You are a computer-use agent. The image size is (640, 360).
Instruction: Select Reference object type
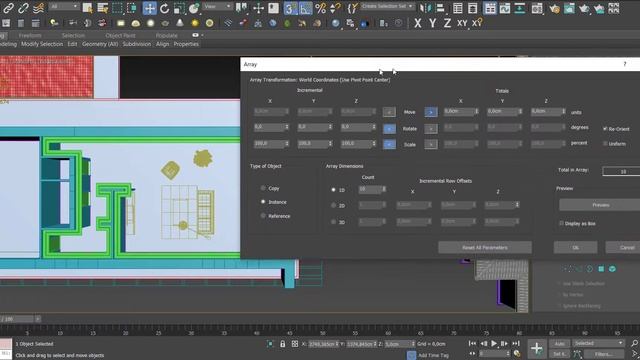(x=275, y=216)
